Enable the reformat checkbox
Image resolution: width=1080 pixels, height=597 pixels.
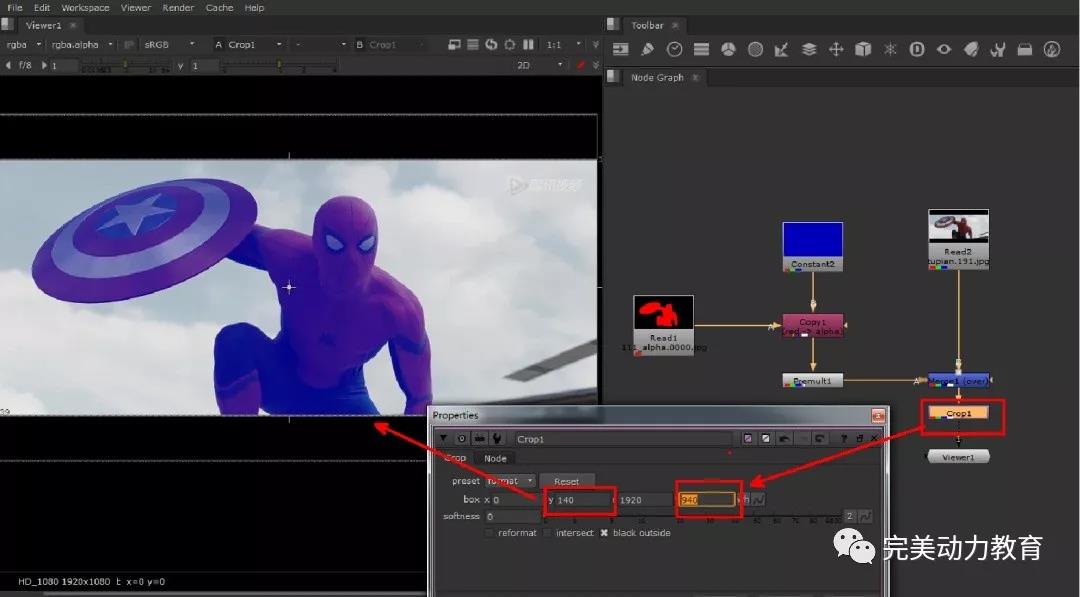click(489, 533)
